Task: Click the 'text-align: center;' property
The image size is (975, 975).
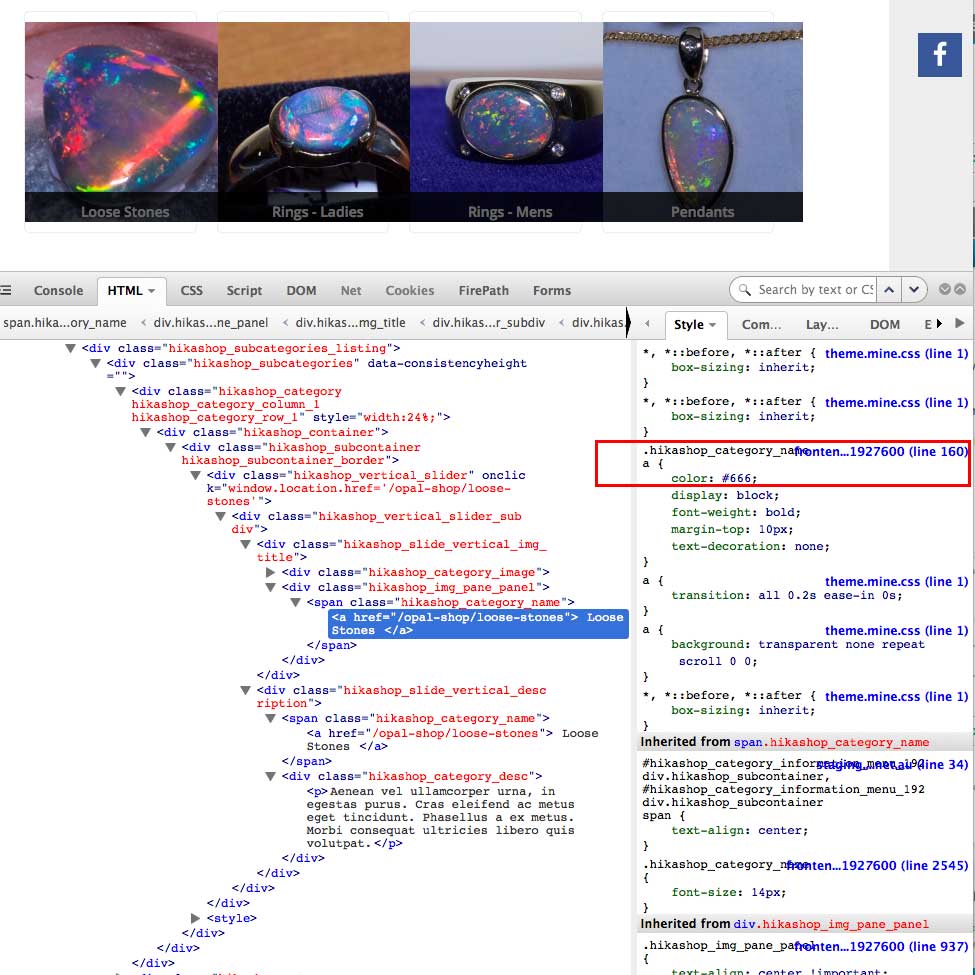Action: [739, 831]
